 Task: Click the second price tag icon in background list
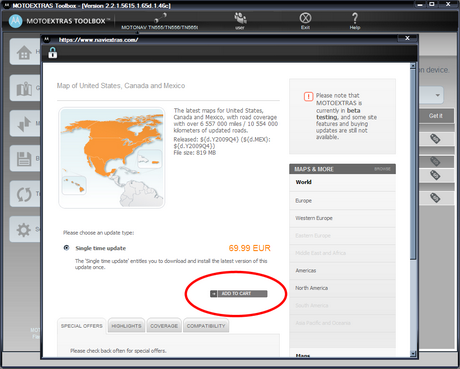[435, 162]
